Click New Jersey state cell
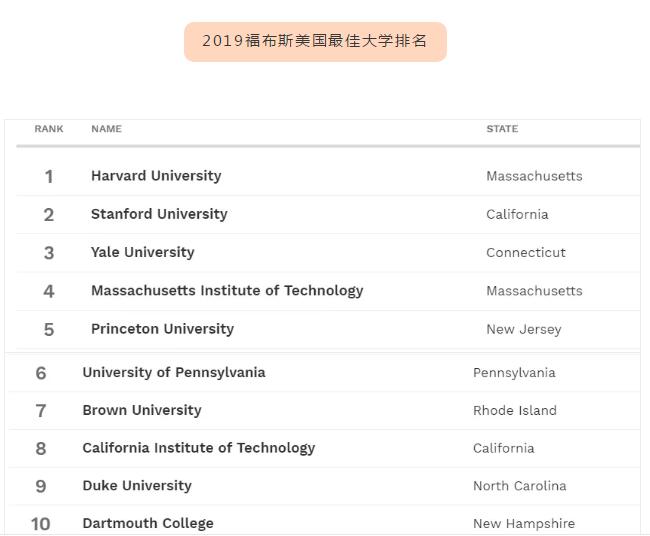650x536 pixels. click(x=524, y=330)
